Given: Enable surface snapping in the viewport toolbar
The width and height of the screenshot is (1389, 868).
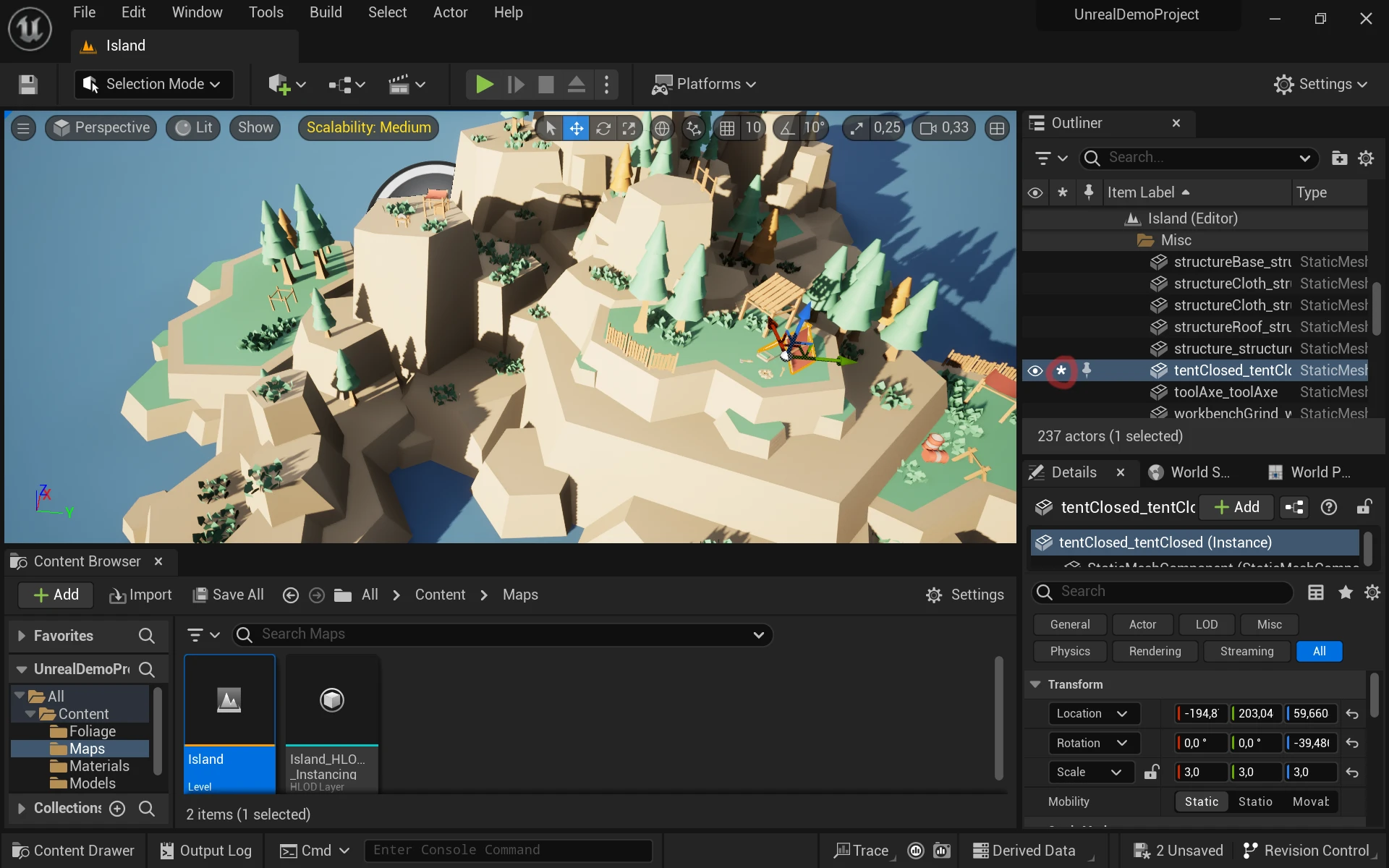Looking at the screenshot, I should pos(693,127).
